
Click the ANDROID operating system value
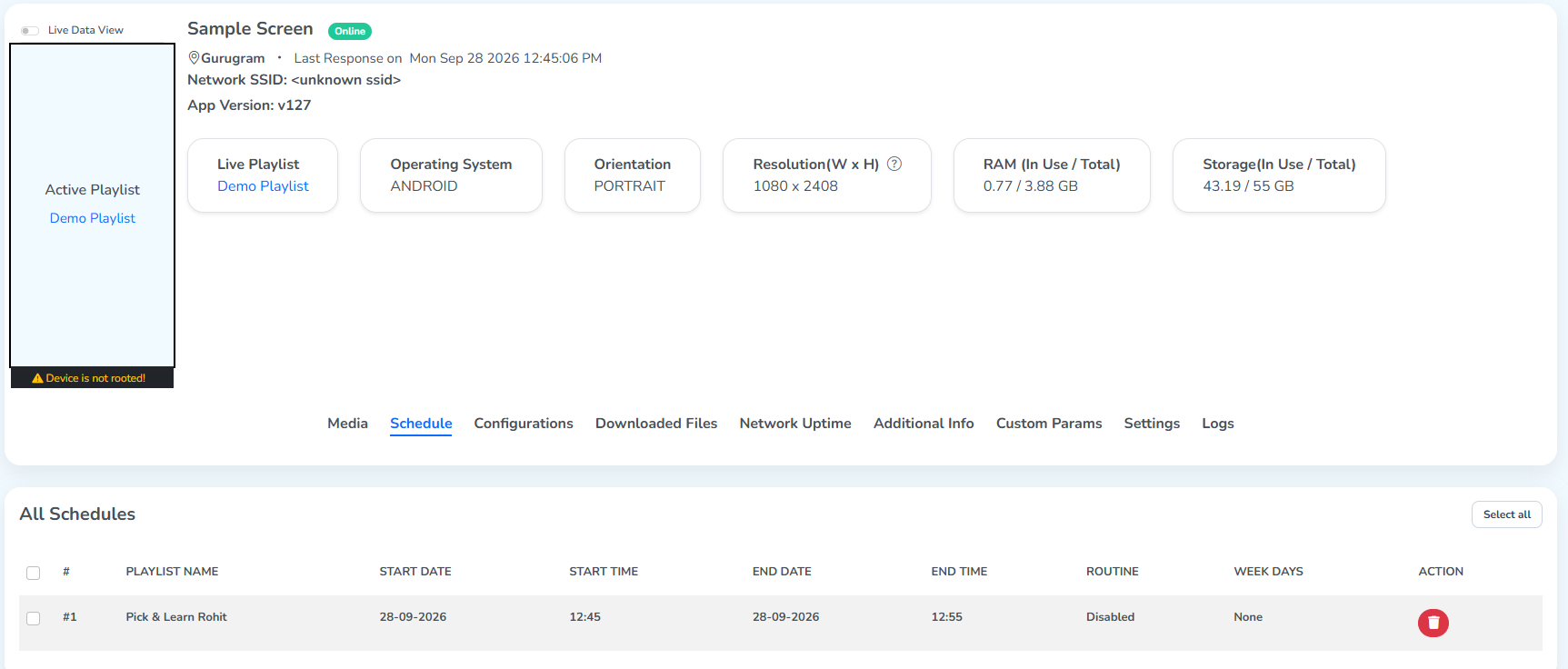tap(424, 186)
